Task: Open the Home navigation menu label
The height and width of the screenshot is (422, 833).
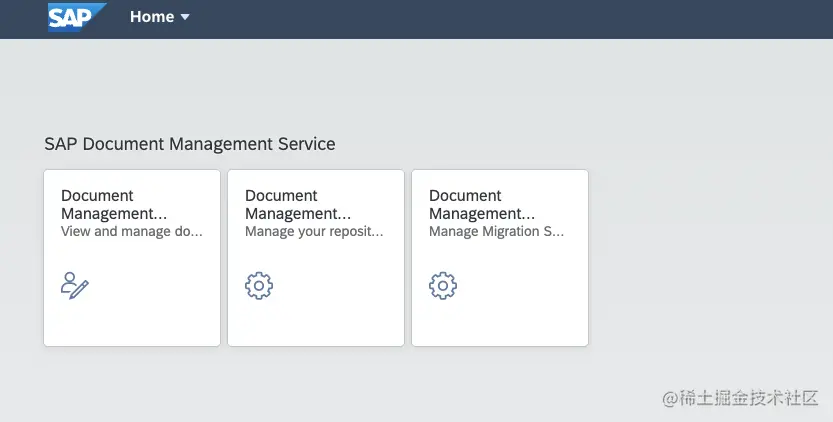Action: (151, 17)
